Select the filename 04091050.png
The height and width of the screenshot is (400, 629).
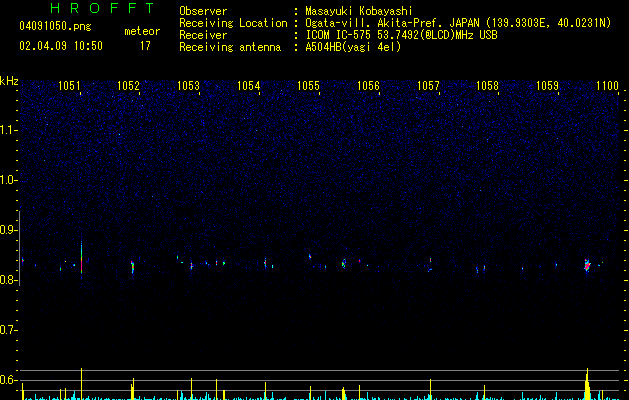point(55,26)
